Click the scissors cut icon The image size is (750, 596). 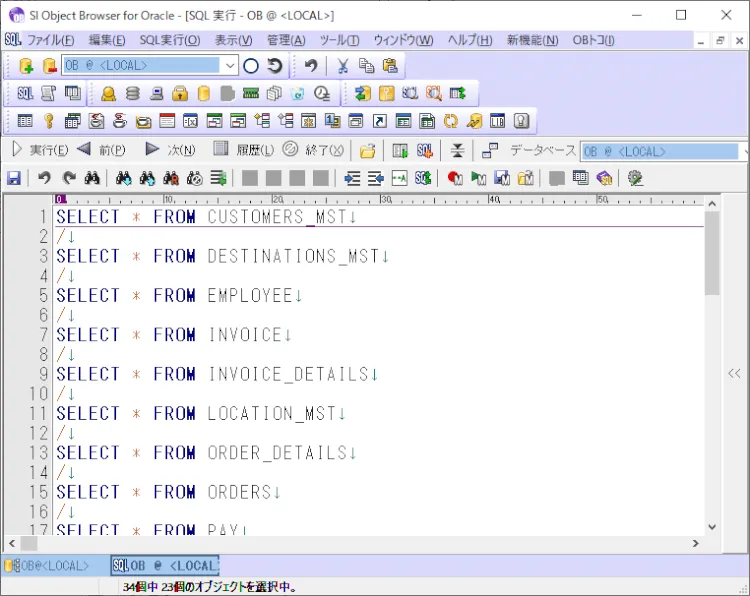(342, 66)
